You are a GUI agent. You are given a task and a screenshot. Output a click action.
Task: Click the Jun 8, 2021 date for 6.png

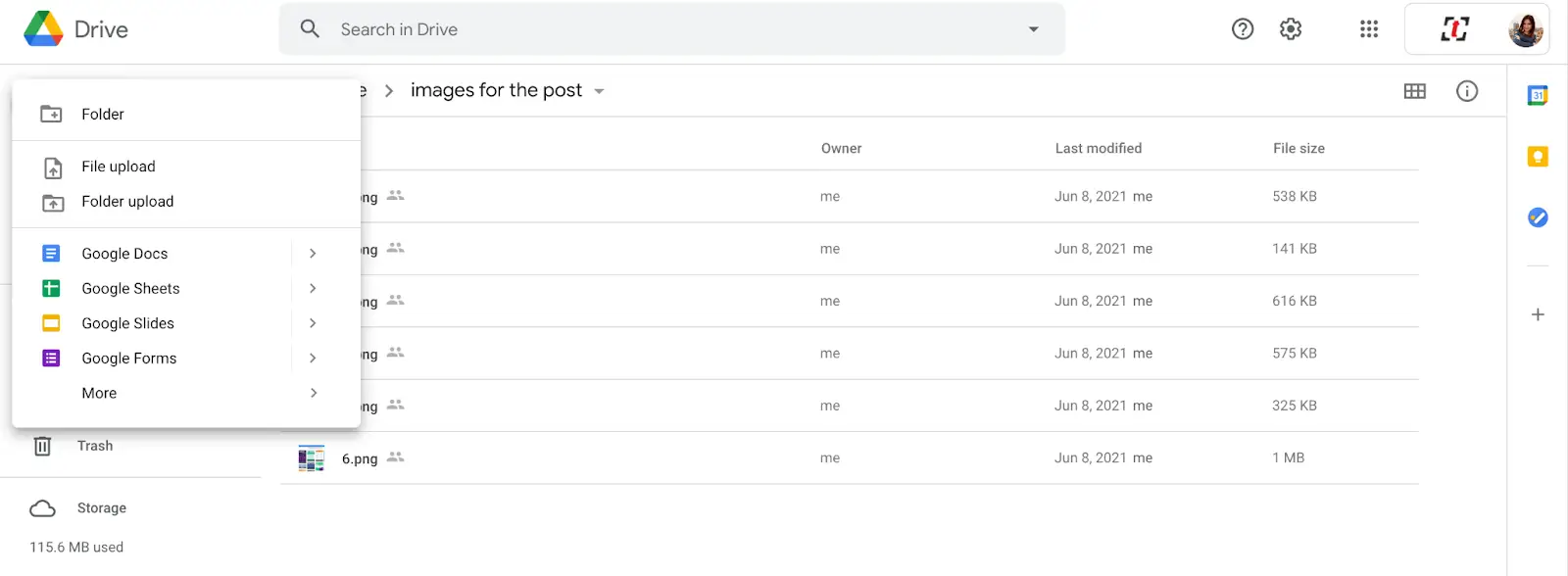(1091, 457)
